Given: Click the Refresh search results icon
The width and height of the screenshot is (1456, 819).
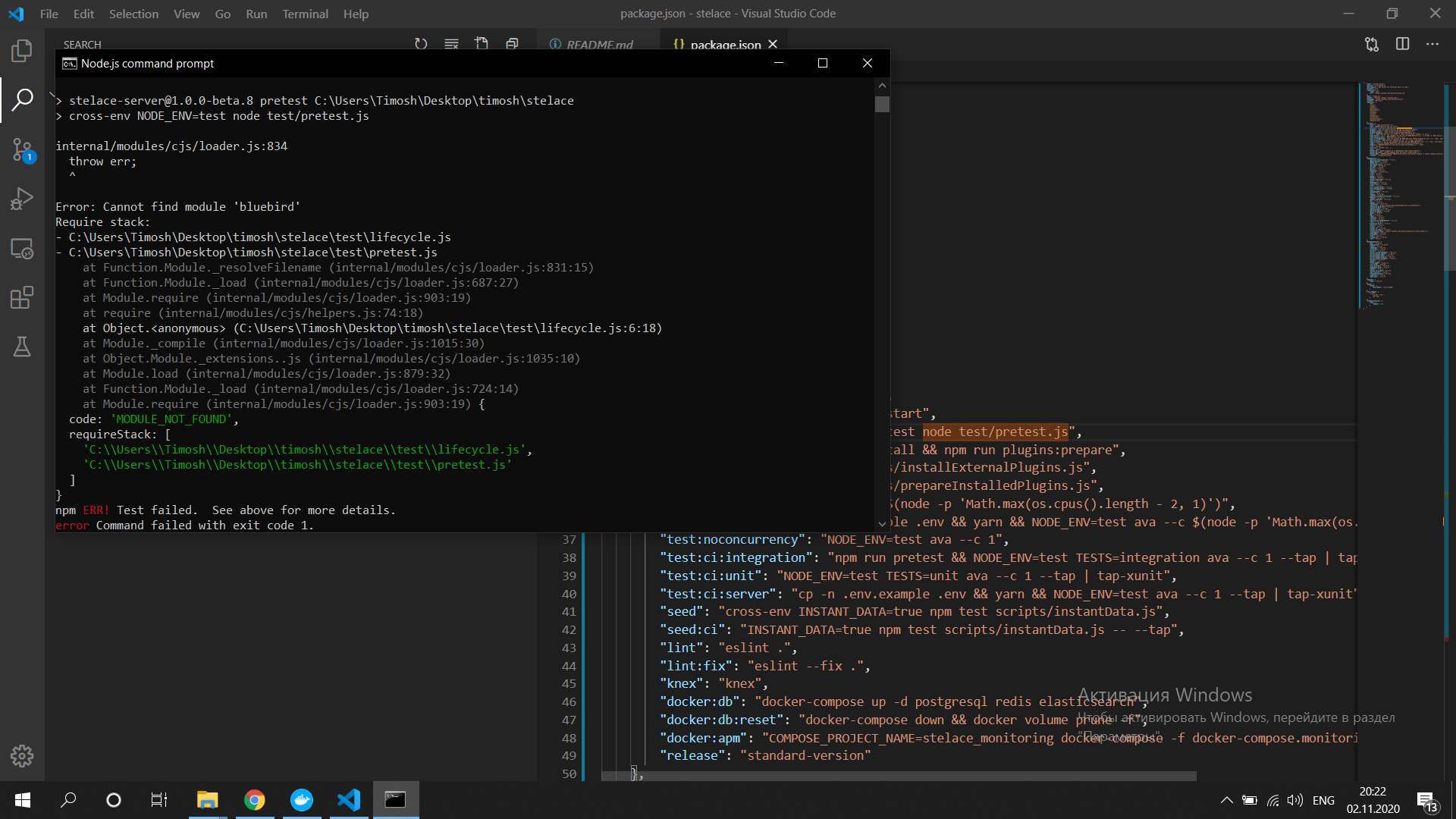Looking at the screenshot, I should [421, 44].
